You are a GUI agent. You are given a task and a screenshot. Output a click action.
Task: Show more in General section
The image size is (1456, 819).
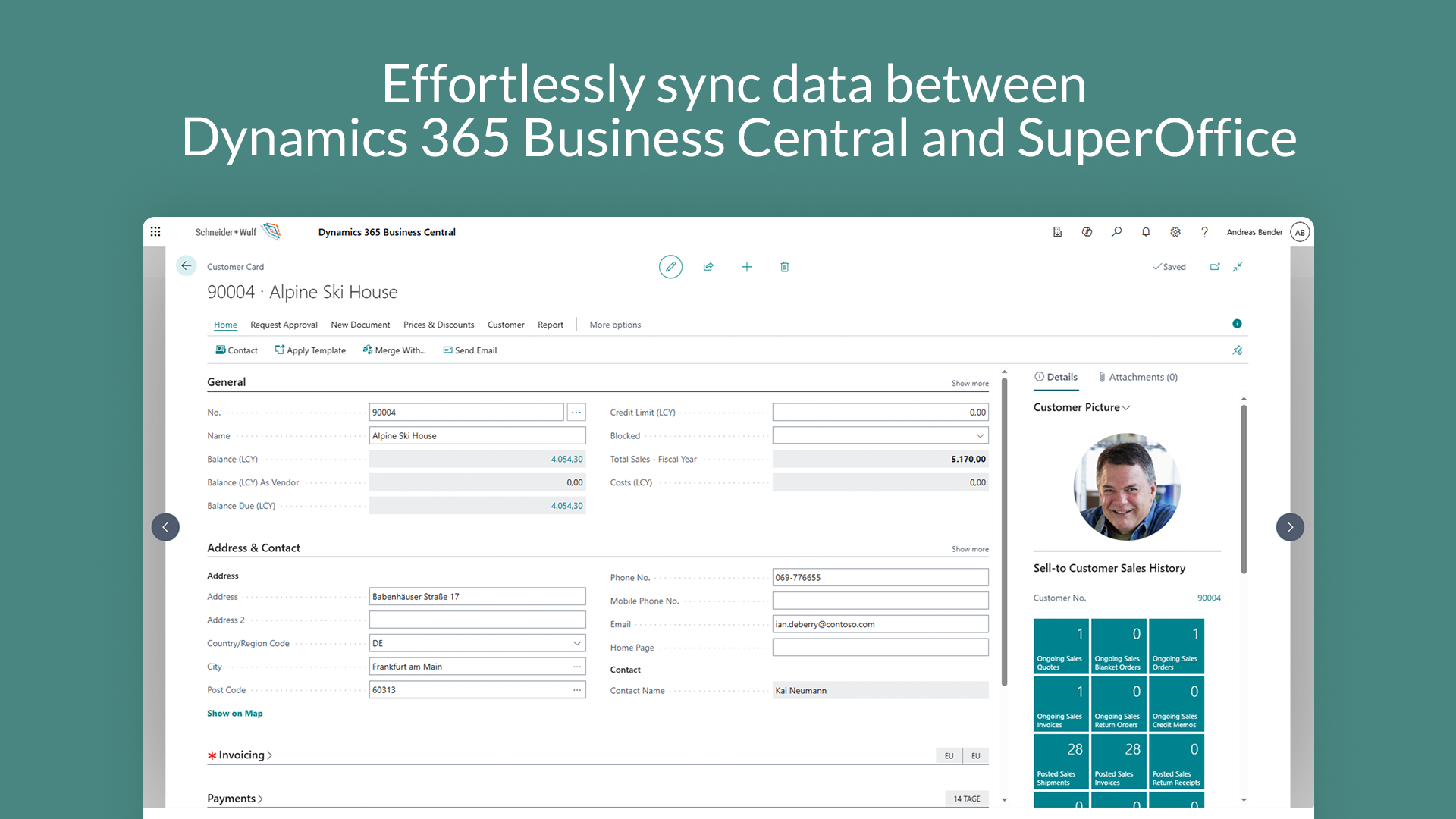970,384
